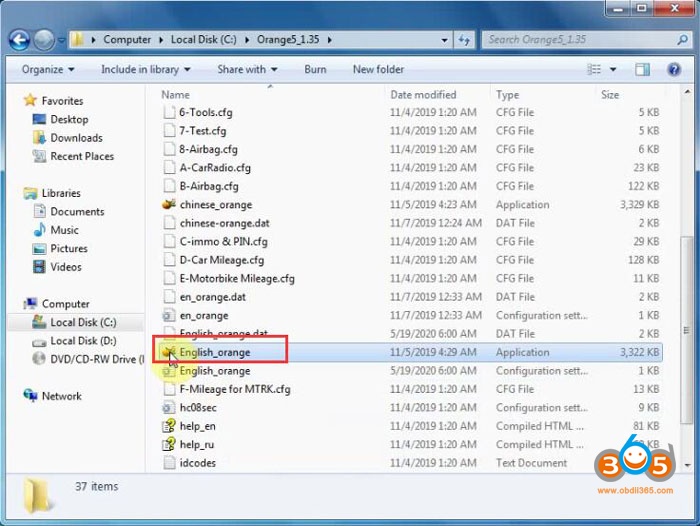Click the Burn toolbar button
700x526 pixels.
(315, 70)
